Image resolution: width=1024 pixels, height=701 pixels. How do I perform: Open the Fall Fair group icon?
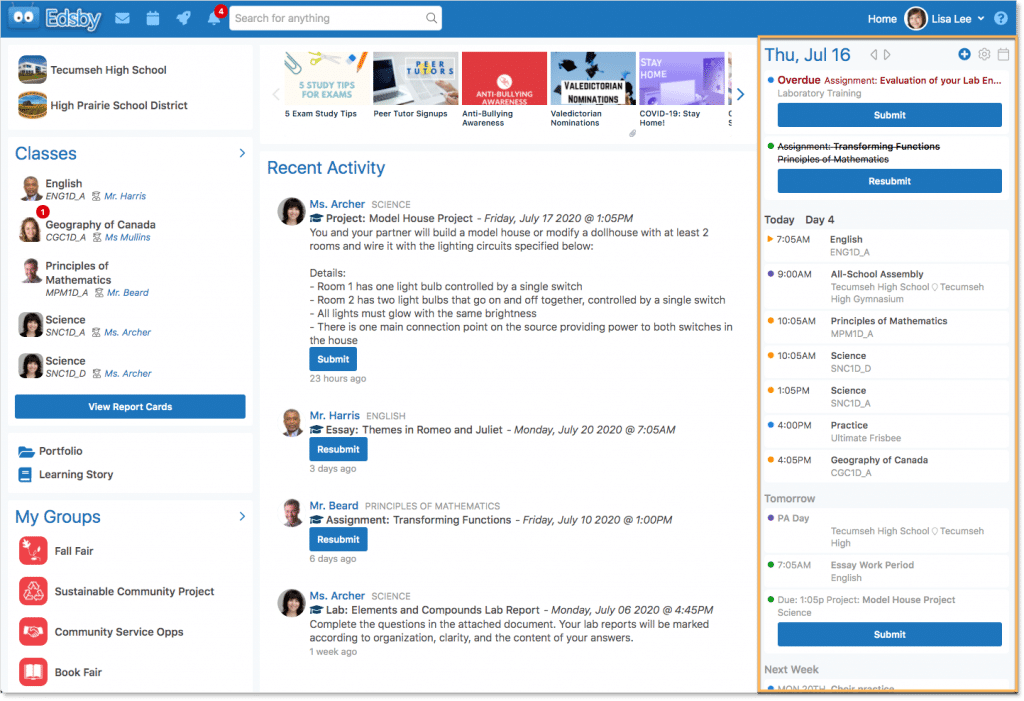click(x=33, y=551)
